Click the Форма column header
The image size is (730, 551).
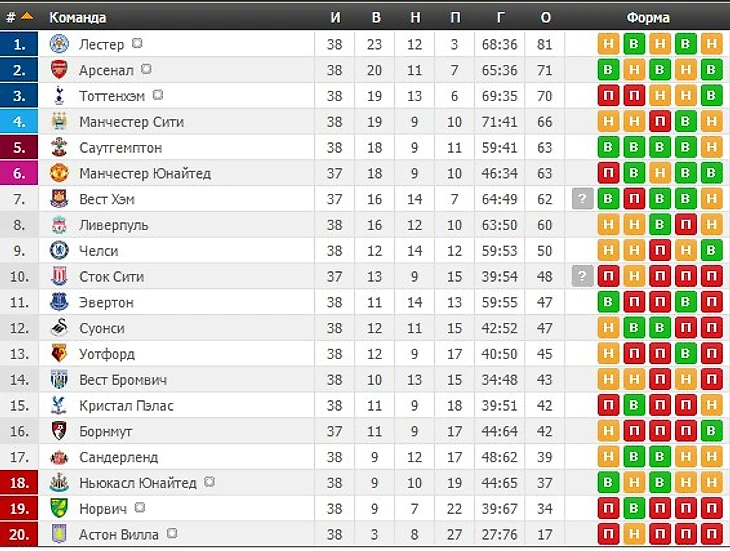648,18
